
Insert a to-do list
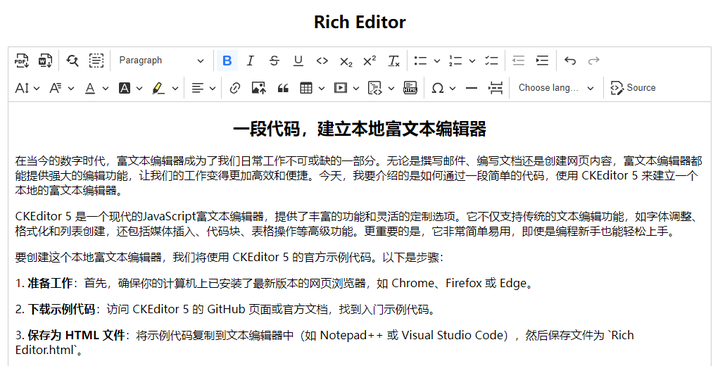[x=491, y=60]
